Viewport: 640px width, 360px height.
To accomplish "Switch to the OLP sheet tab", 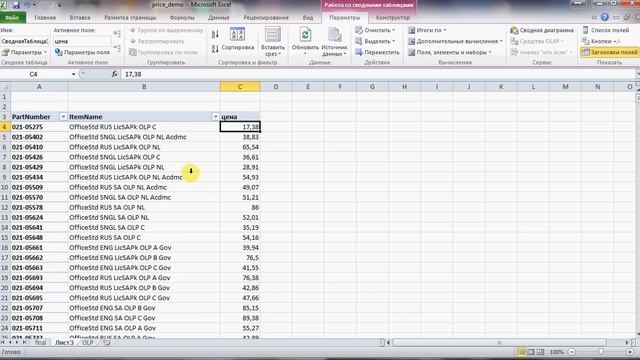I will pos(88,342).
